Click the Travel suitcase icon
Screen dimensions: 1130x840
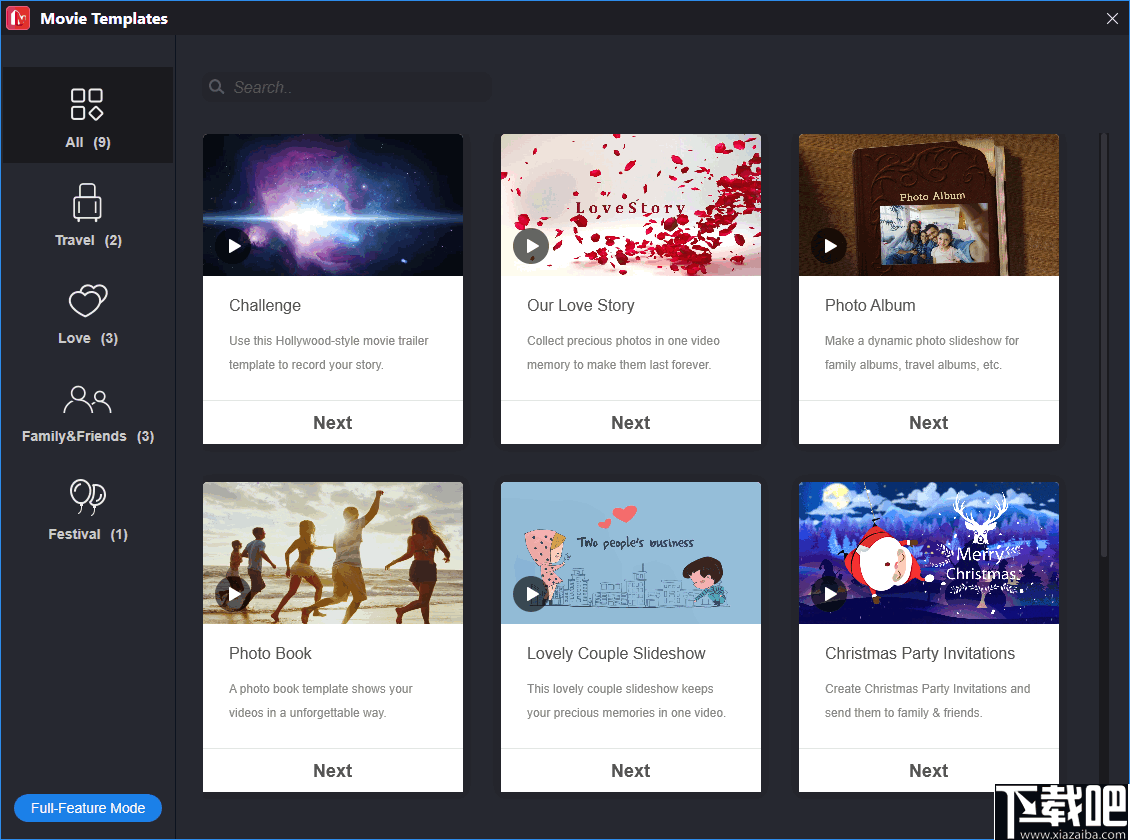coord(88,200)
